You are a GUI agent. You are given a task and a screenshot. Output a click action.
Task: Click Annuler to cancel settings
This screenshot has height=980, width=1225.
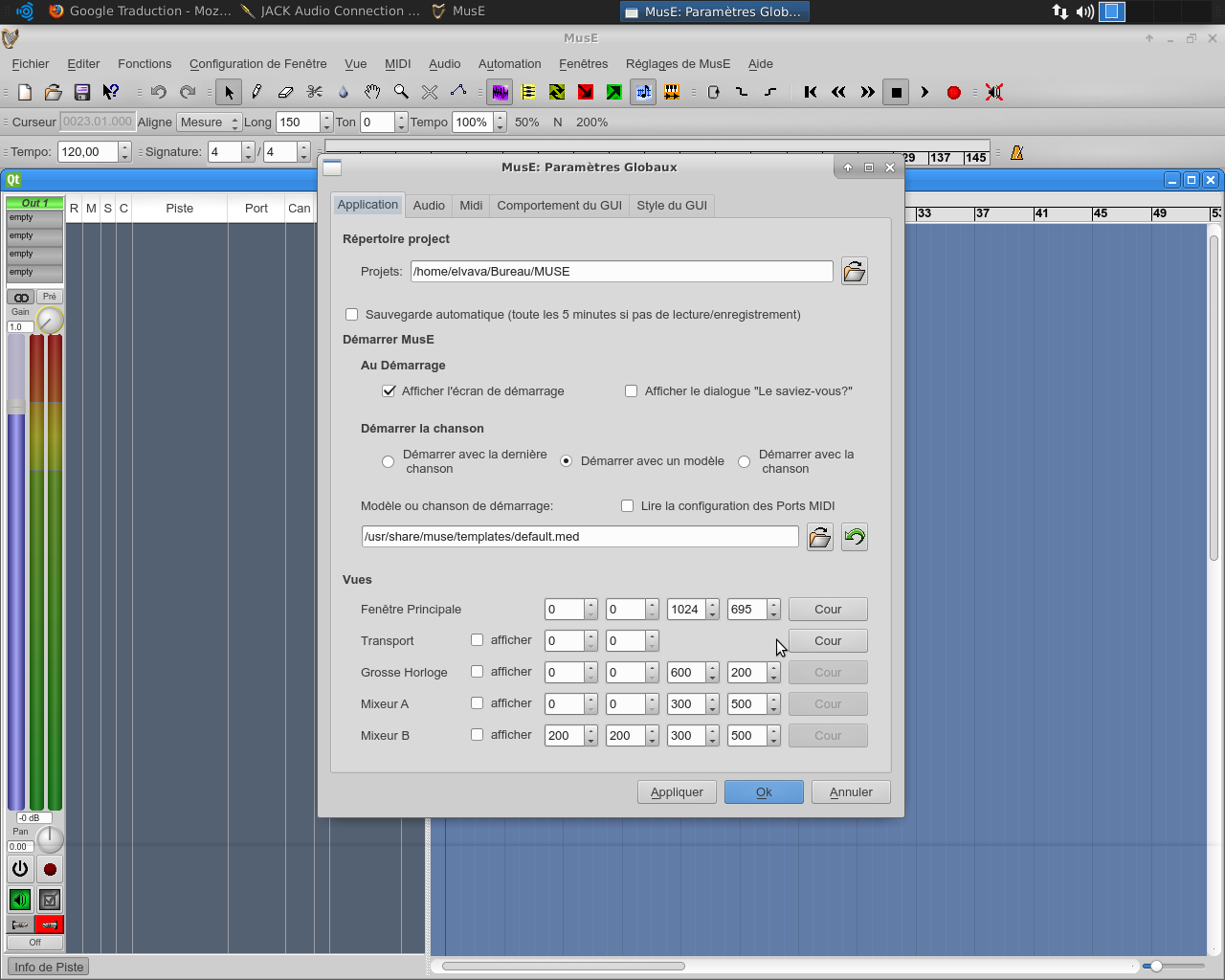tap(851, 792)
